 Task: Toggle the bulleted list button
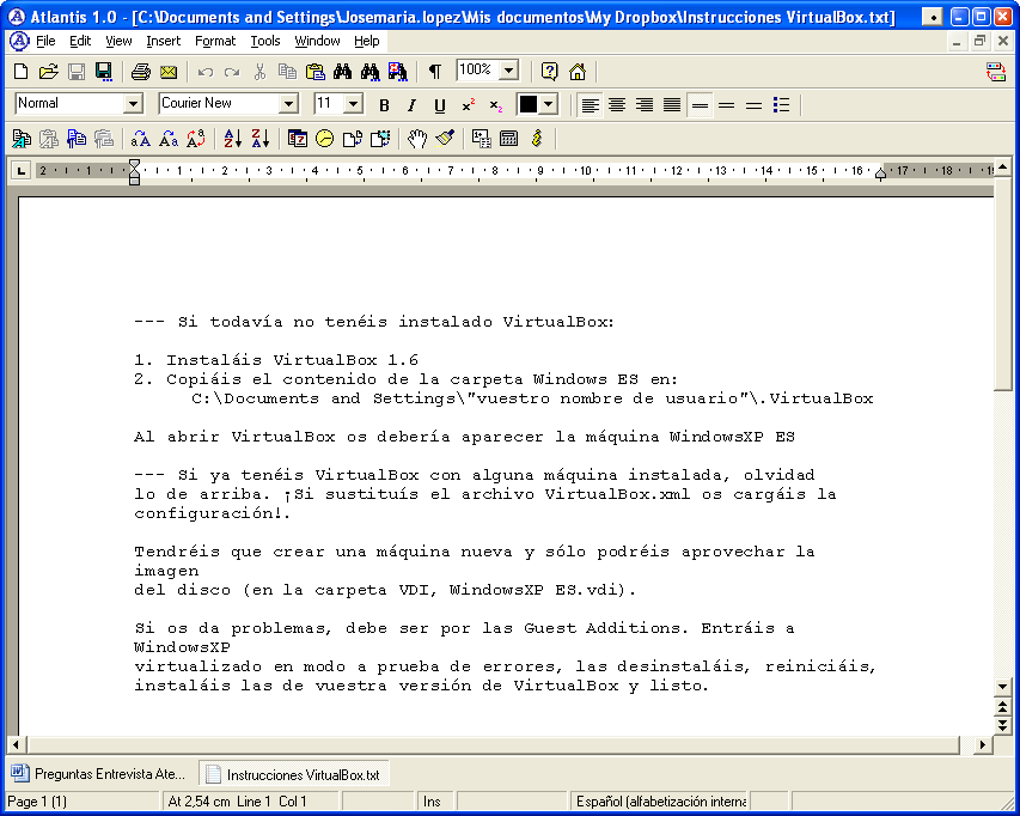point(781,105)
